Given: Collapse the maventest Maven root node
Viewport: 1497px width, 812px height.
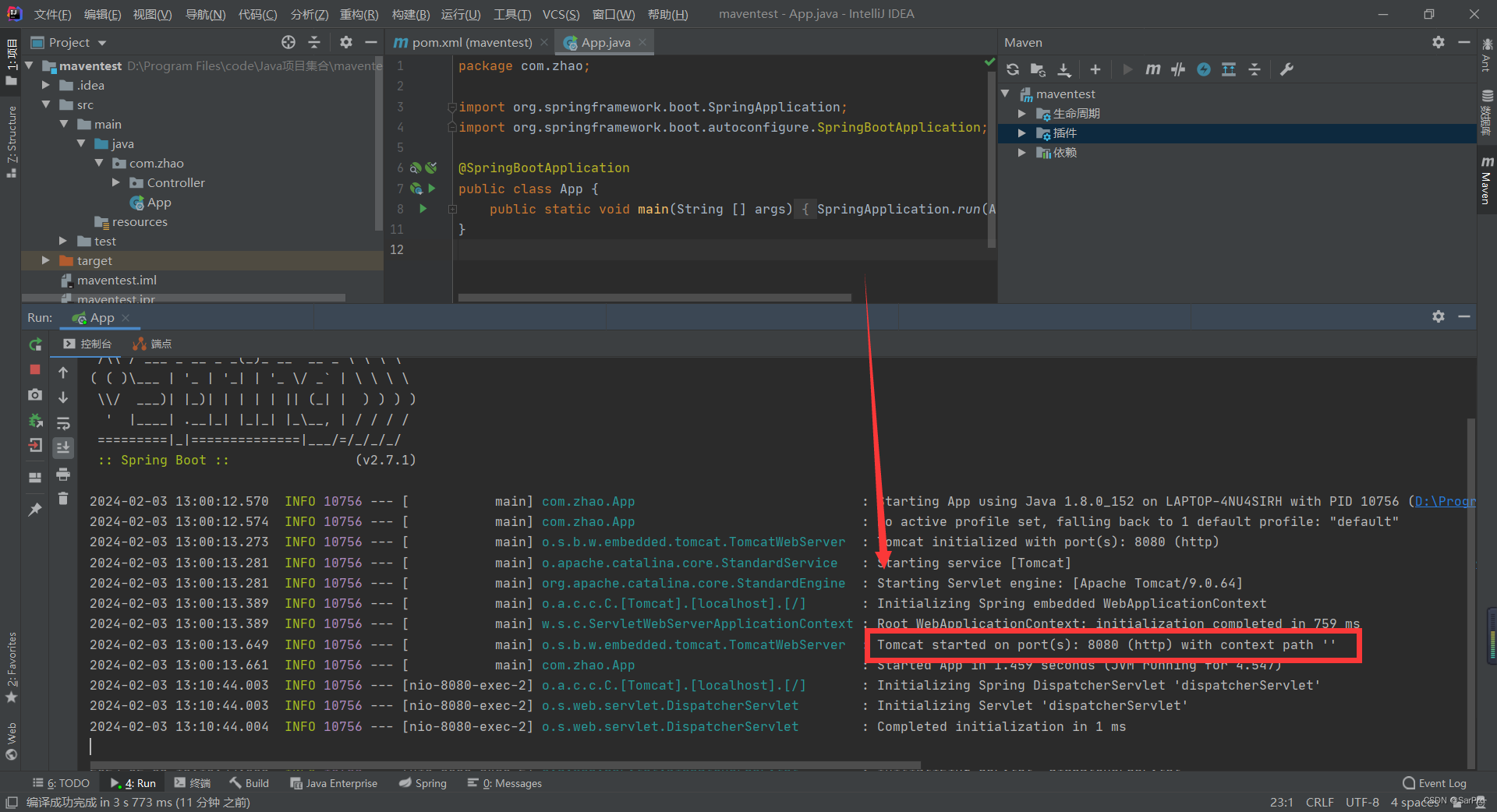Looking at the screenshot, I should tap(1006, 94).
